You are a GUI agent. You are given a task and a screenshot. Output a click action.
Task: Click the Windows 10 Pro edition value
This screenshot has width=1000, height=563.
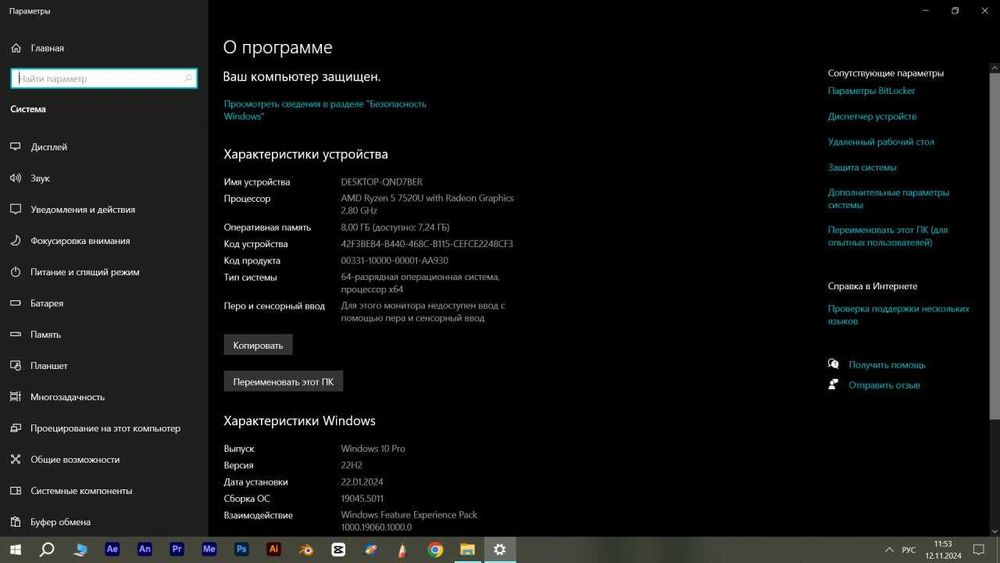[x=373, y=448]
